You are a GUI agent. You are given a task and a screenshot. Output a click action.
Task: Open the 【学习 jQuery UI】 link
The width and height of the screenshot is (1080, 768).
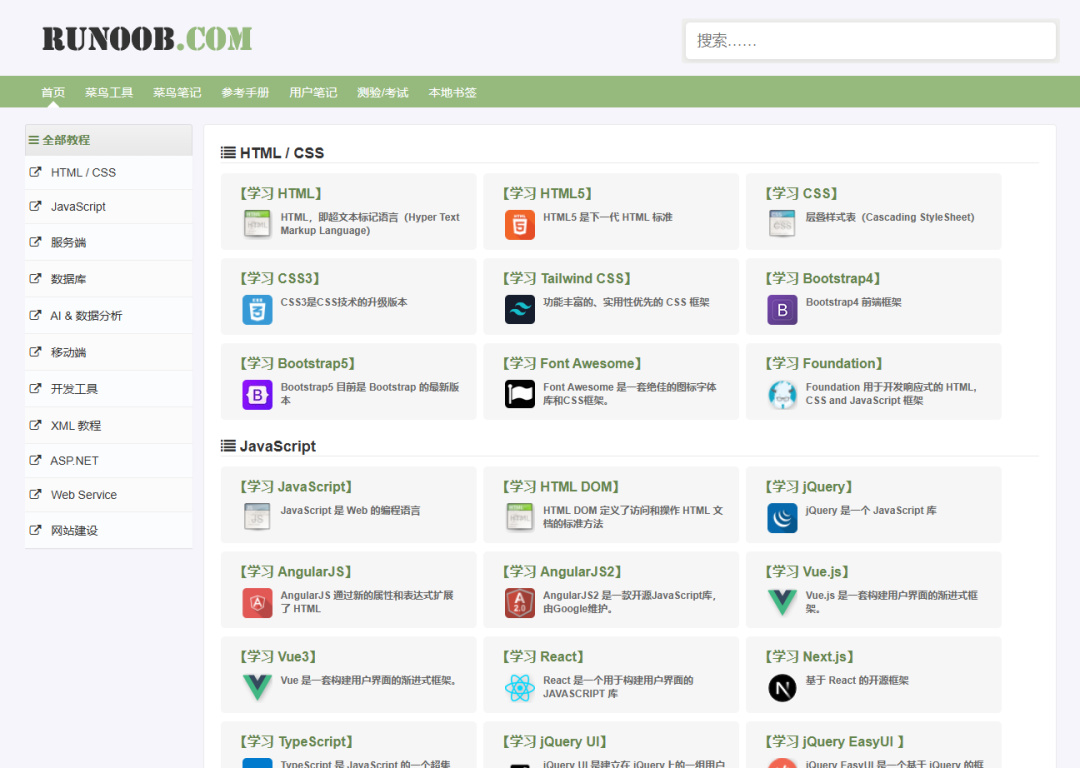[x=554, y=741]
